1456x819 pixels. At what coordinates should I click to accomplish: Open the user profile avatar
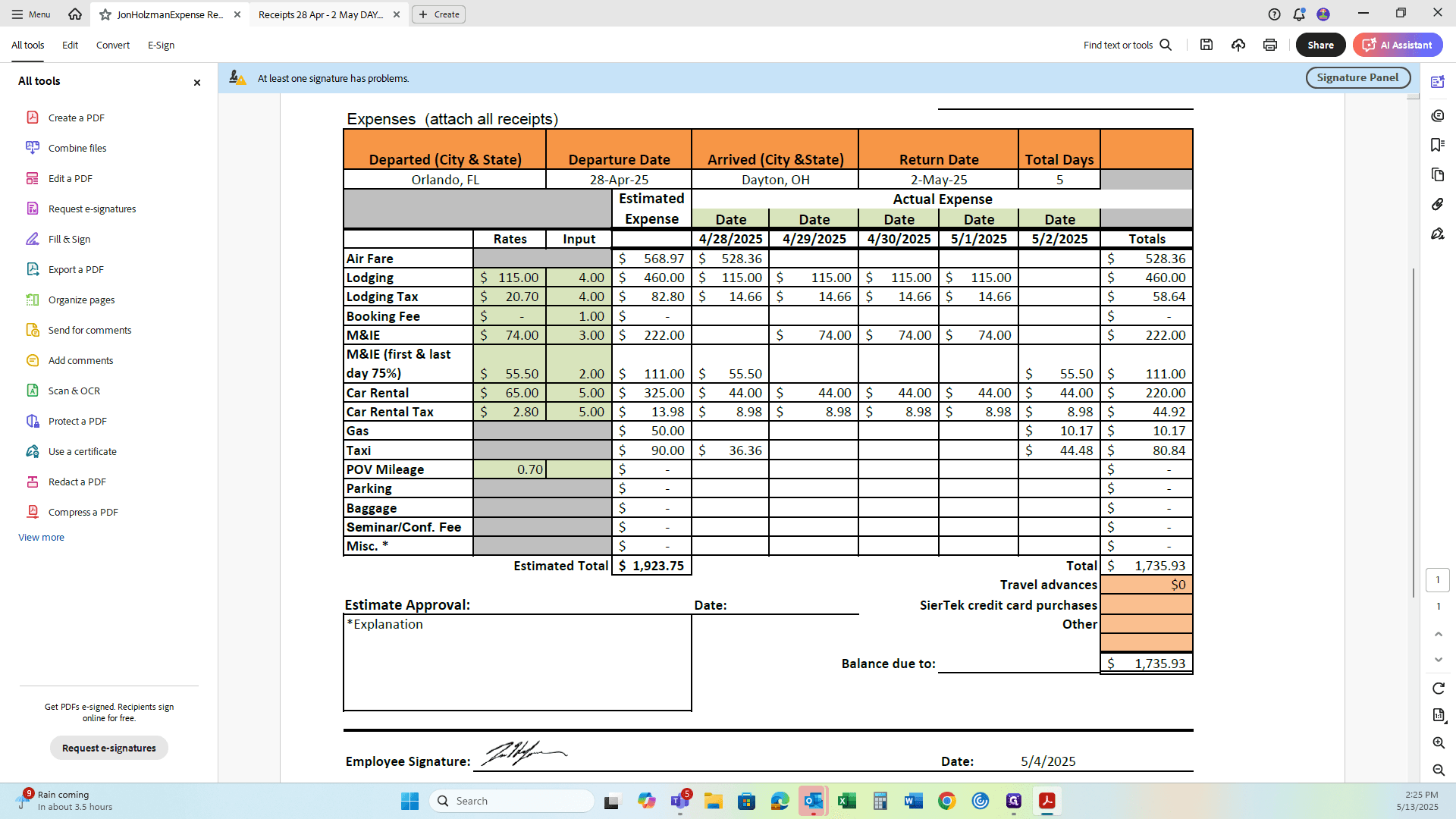coord(1323,14)
